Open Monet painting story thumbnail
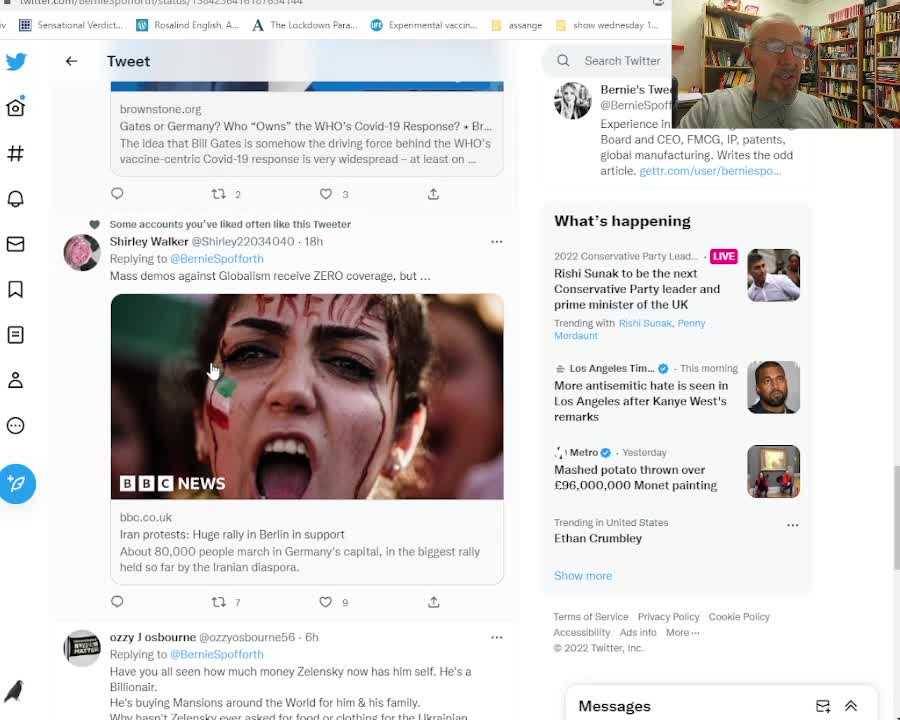 click(x=773, y=471)
